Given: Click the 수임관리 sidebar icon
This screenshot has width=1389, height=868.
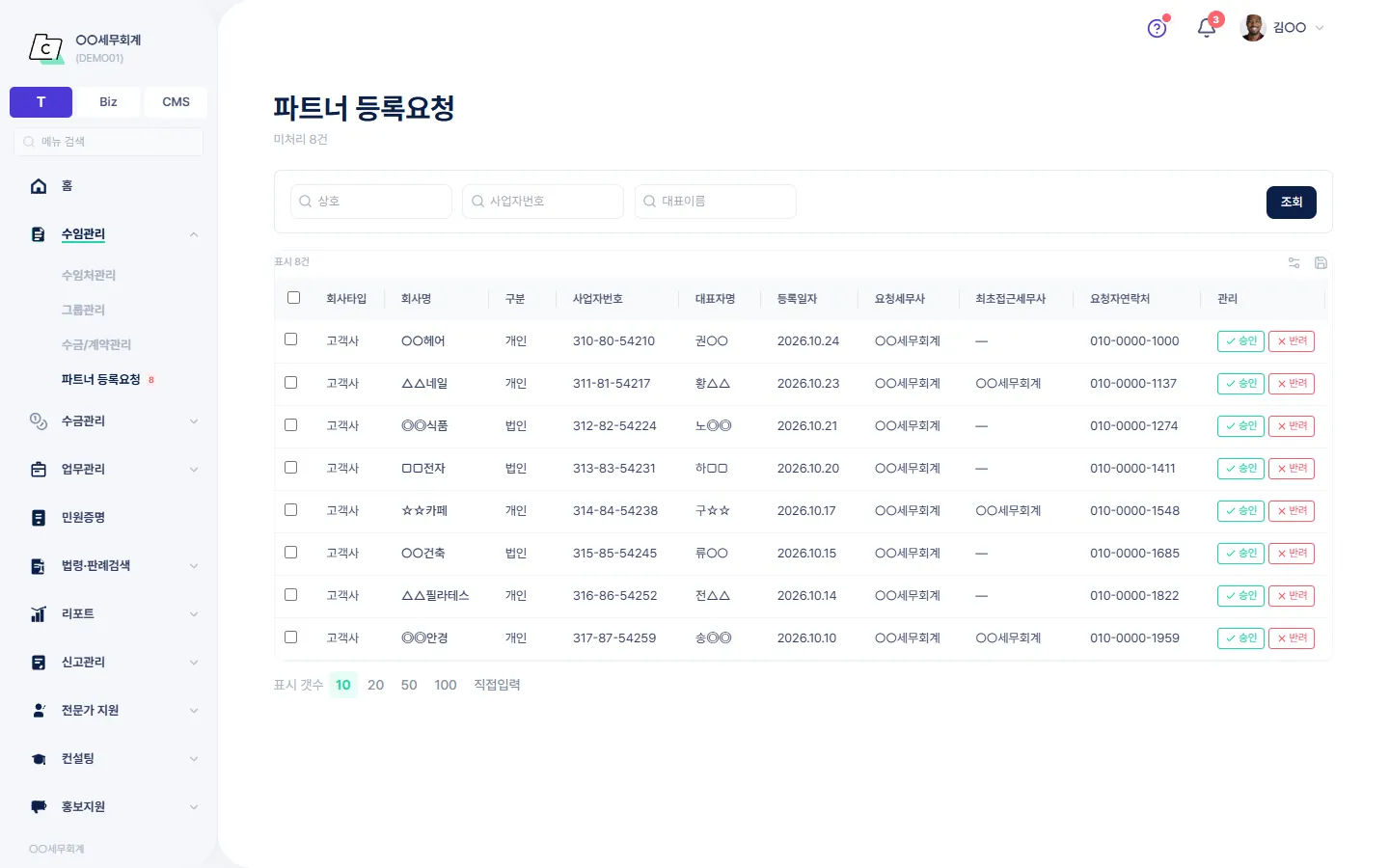Looking at the screenshot, I should point(39,234).
